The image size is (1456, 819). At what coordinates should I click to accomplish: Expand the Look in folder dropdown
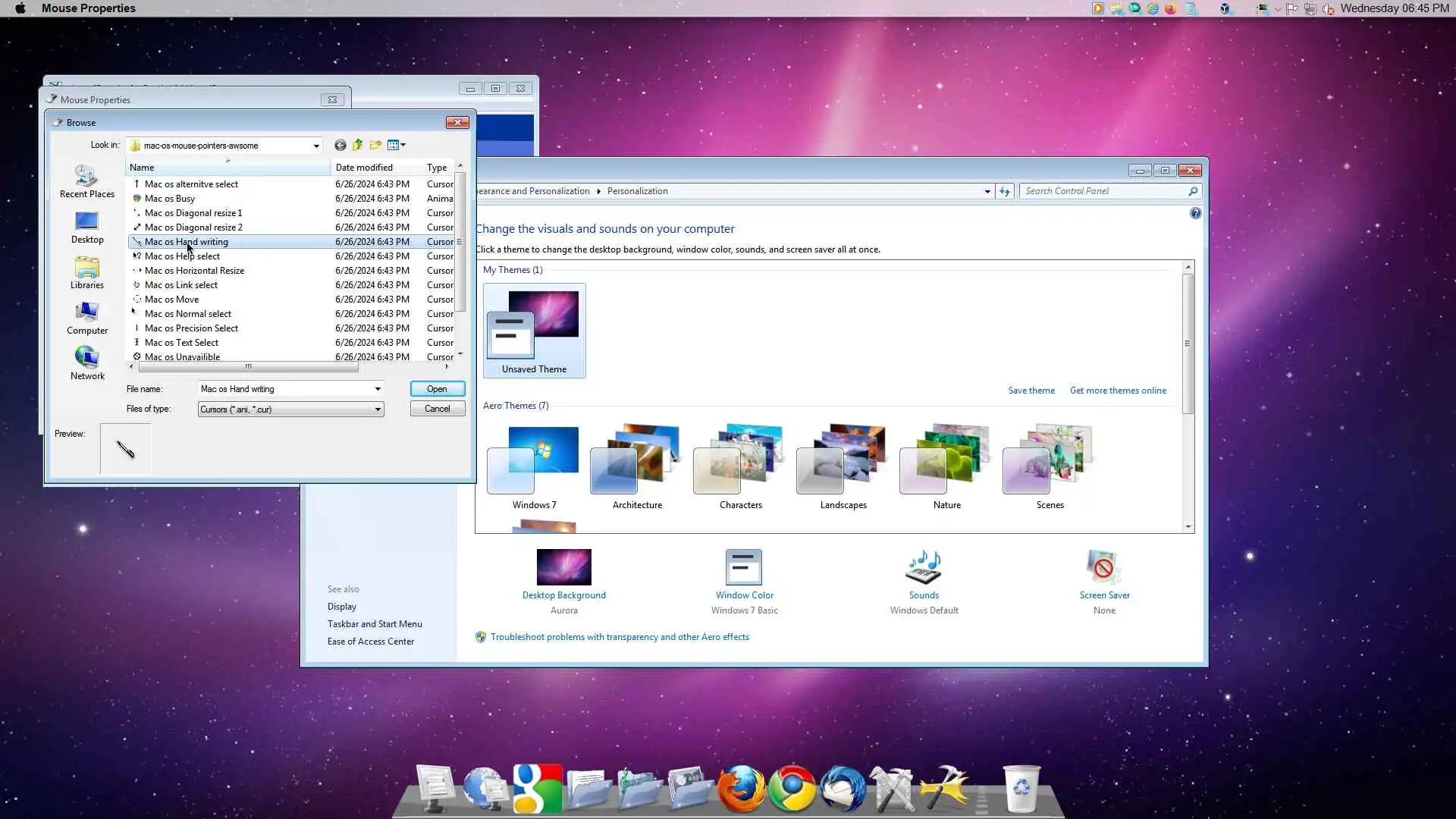coord(316,146)
